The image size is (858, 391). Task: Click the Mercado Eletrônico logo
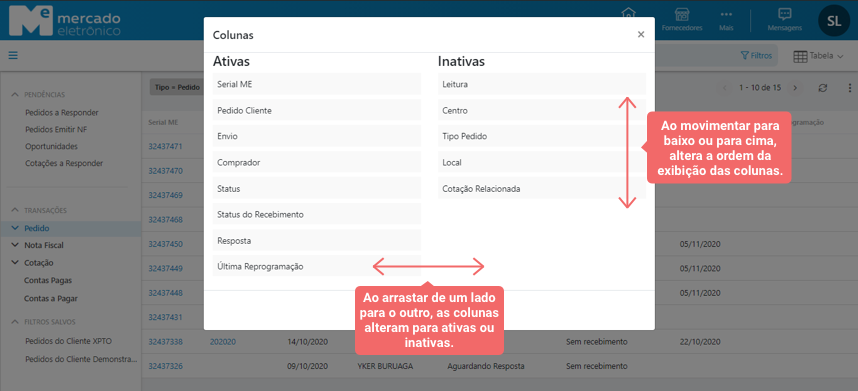pyautogui.click(x=65, y=21)
